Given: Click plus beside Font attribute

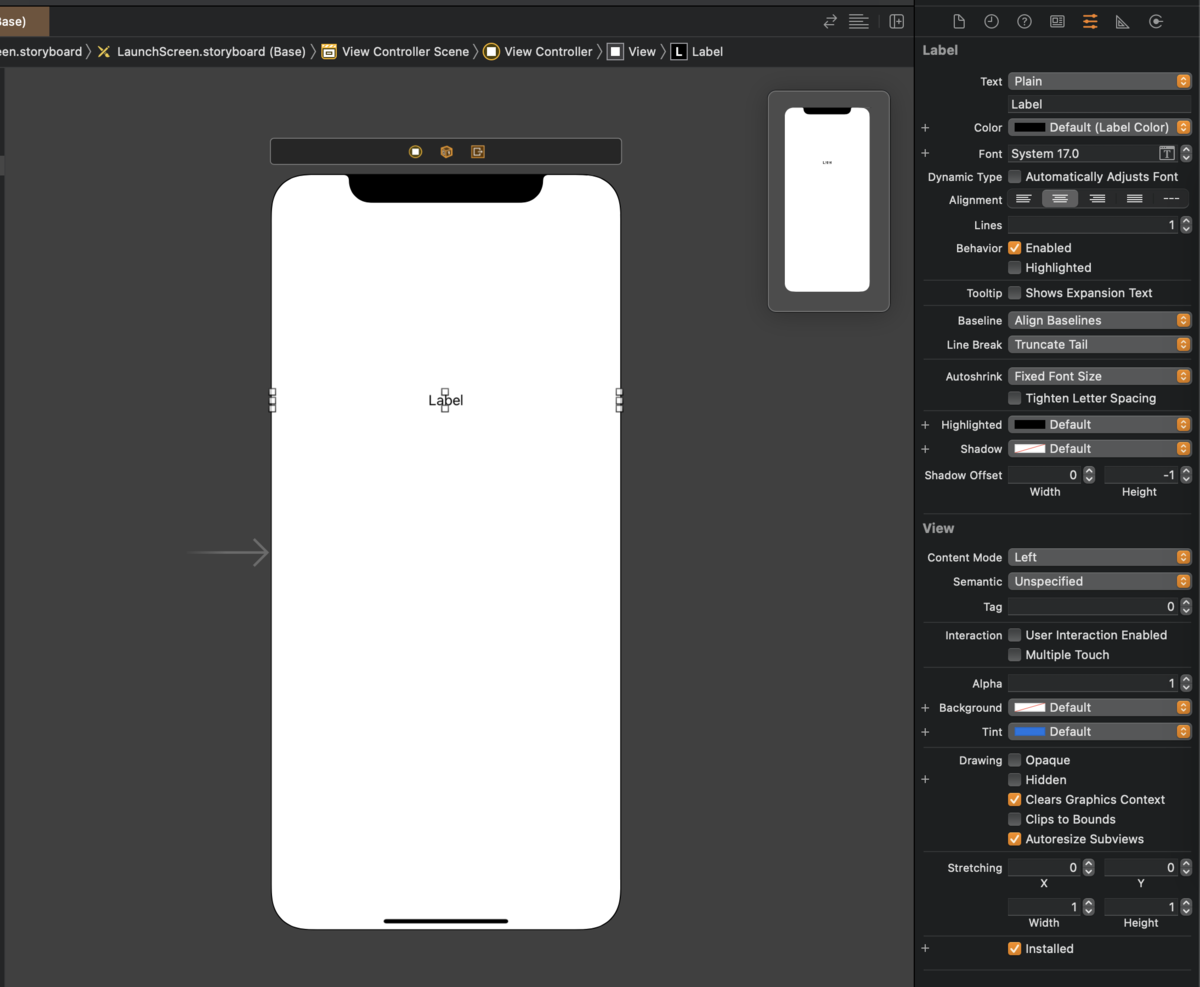Looking at the screenshot, I should tap(925, 154).
